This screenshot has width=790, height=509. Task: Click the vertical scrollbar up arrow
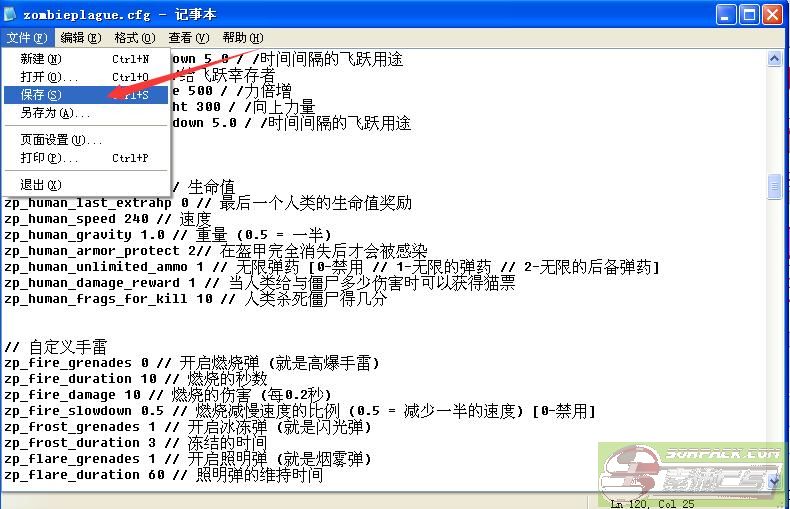774,59
